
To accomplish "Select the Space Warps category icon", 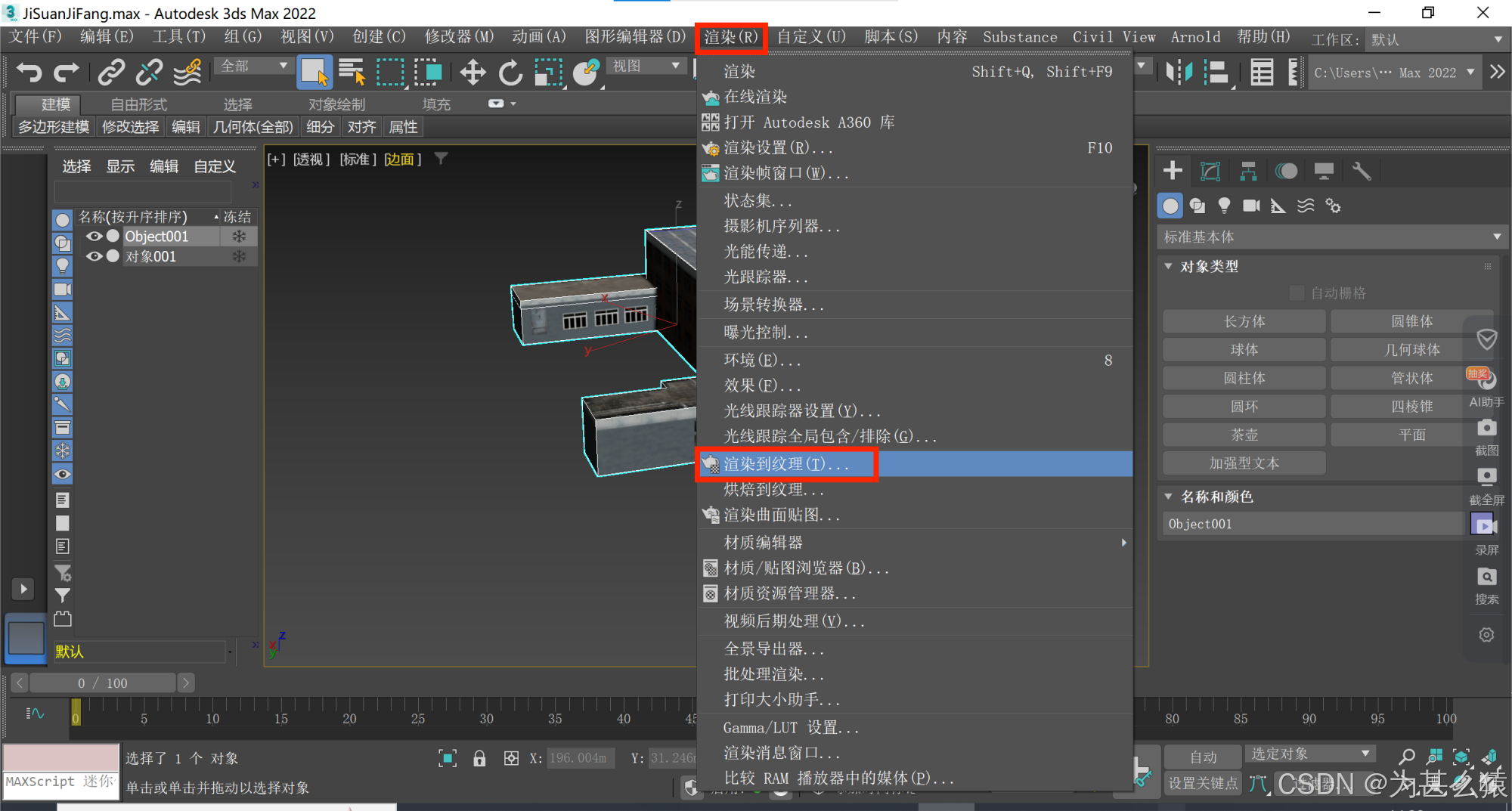I will click(1306, 206).
